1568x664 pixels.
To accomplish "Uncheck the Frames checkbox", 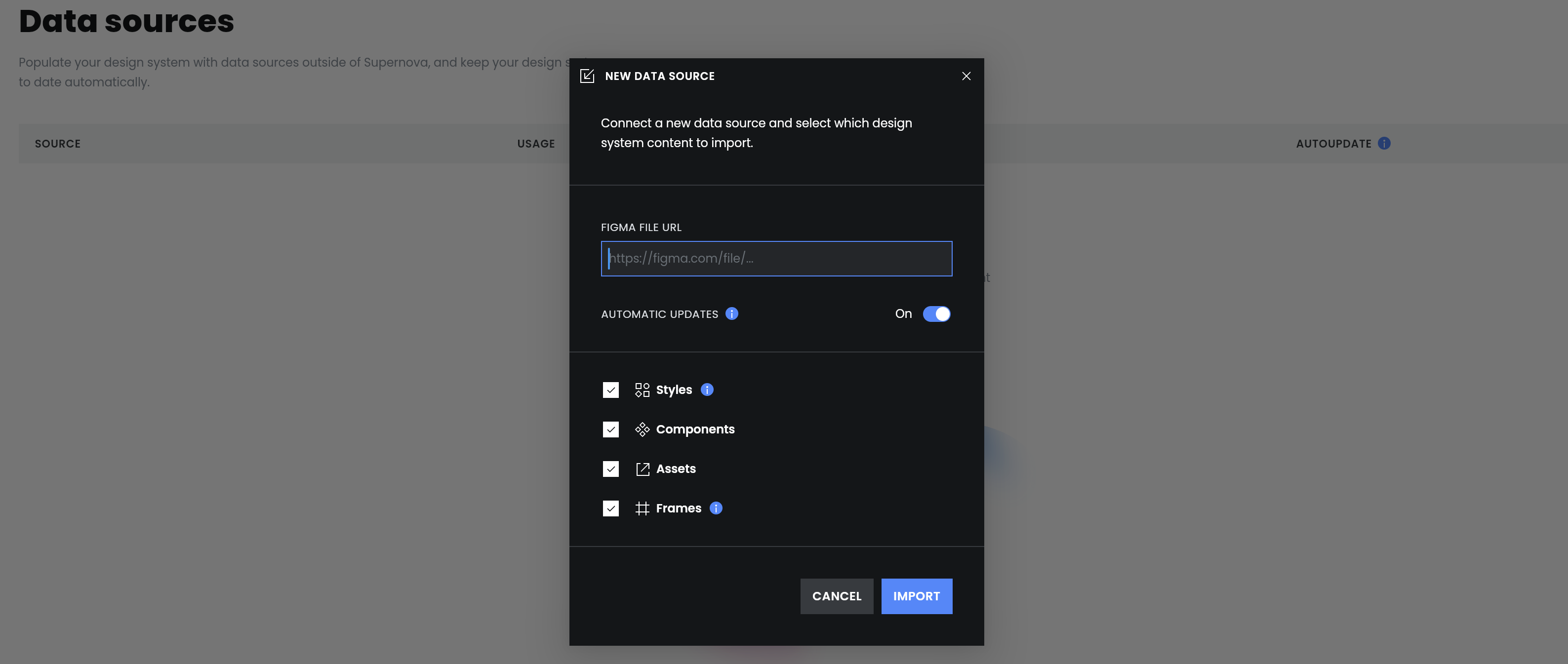I will click(x=610, y=508).
